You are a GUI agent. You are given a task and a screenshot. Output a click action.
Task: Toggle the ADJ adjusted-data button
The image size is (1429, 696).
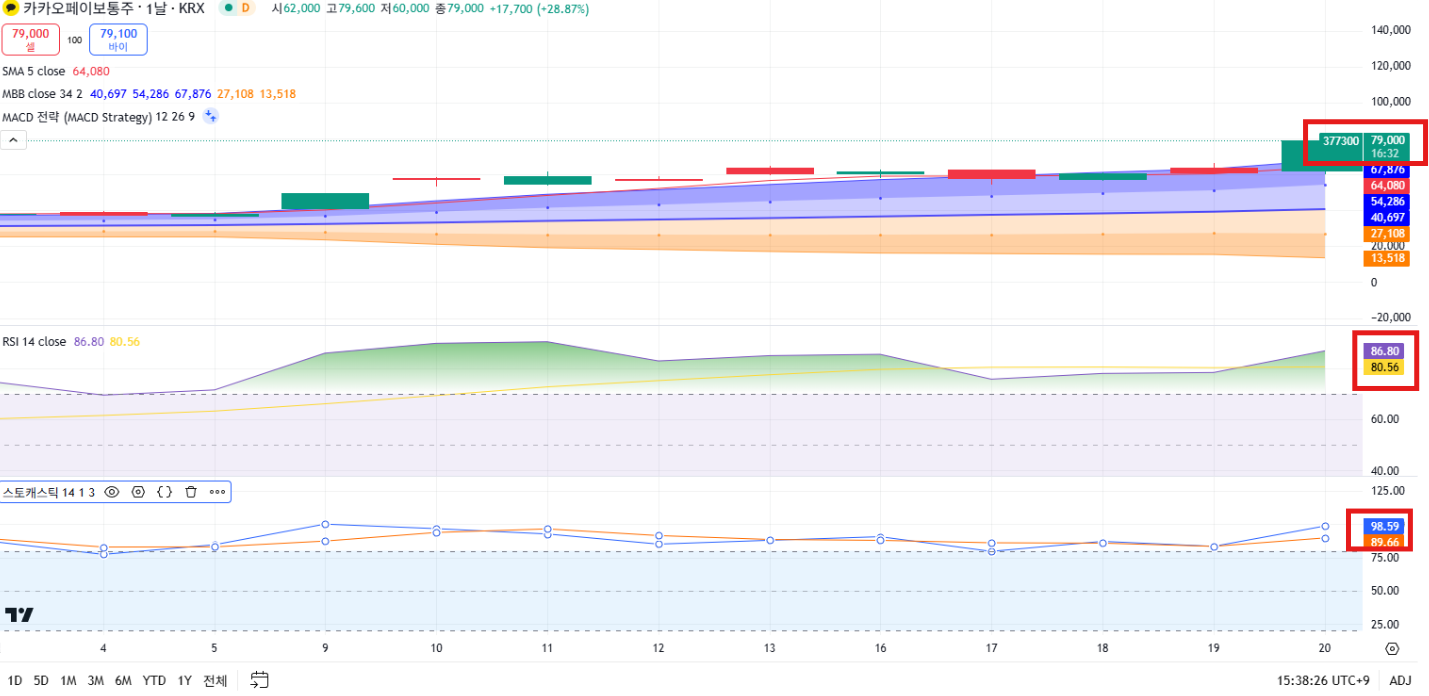[x=1400, y=681]
